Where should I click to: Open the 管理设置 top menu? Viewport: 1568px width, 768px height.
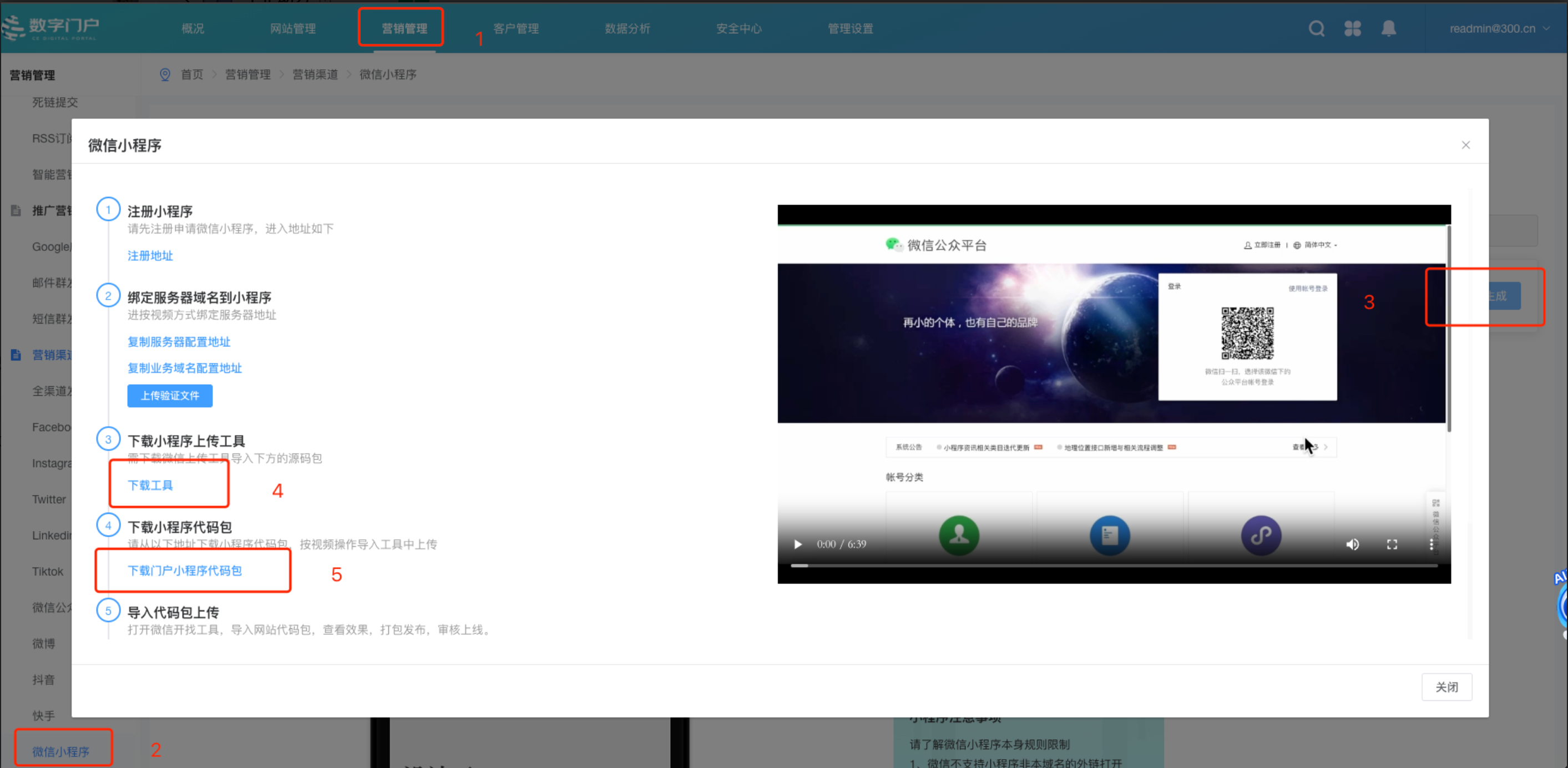(x=851, y=29)
